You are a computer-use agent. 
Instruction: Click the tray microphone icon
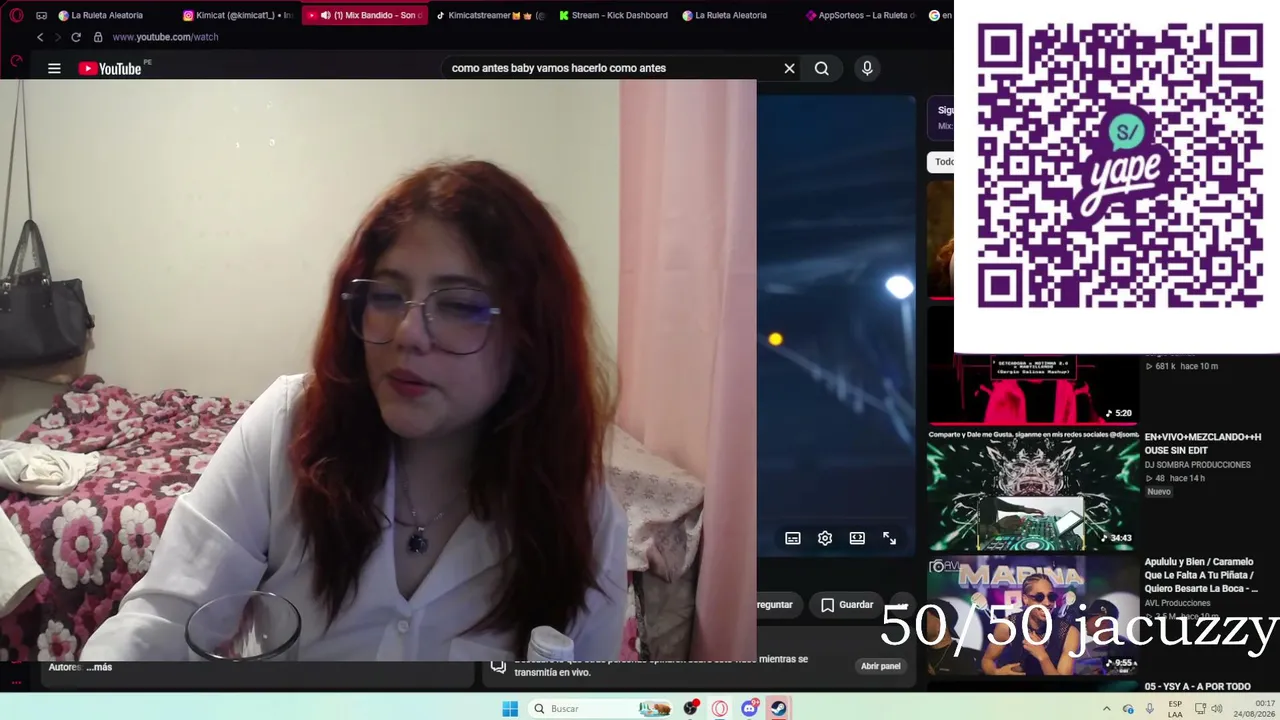coord(1150,709)
